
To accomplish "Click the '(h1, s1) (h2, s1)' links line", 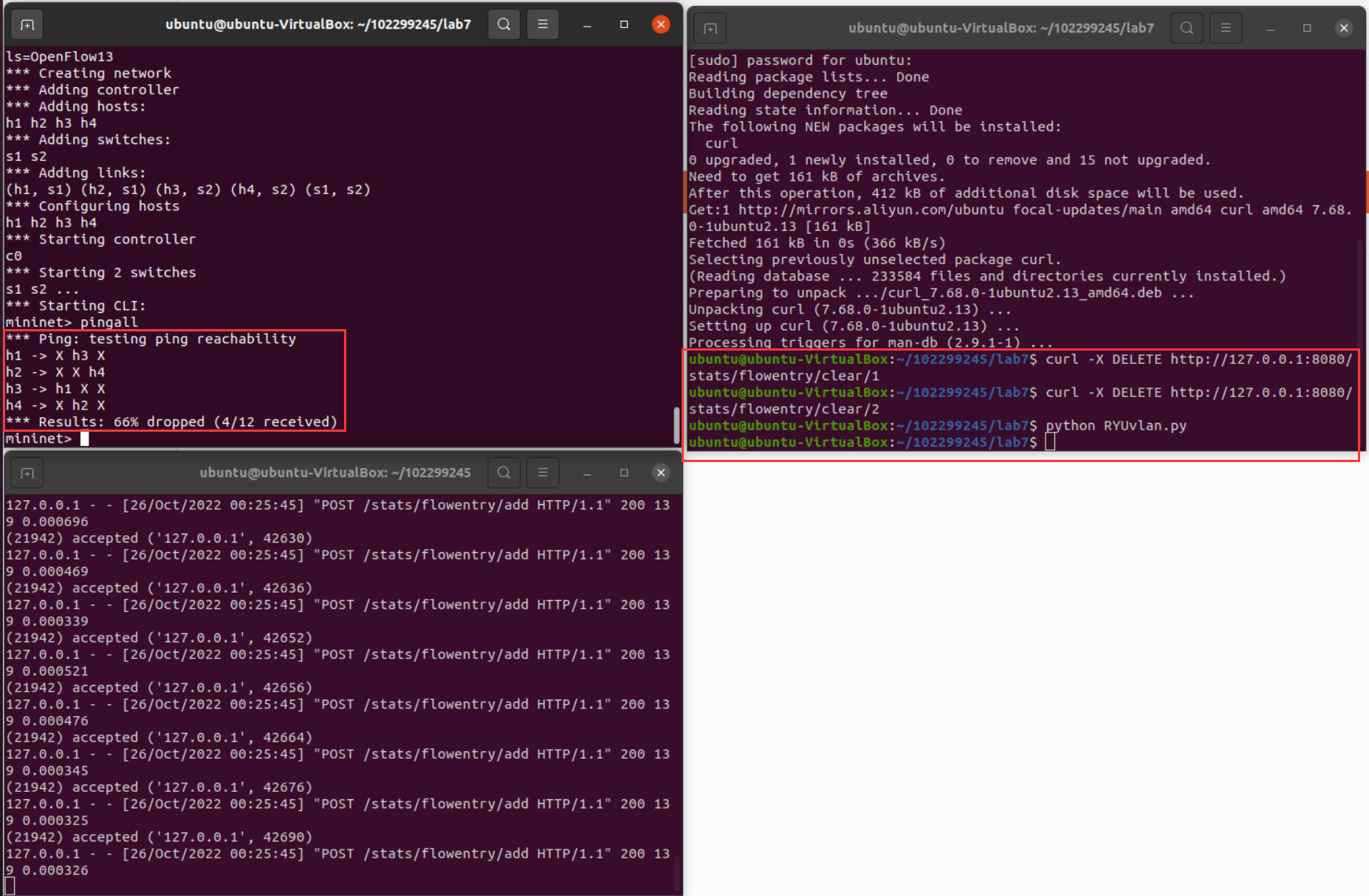I will [x=188, y=190].
